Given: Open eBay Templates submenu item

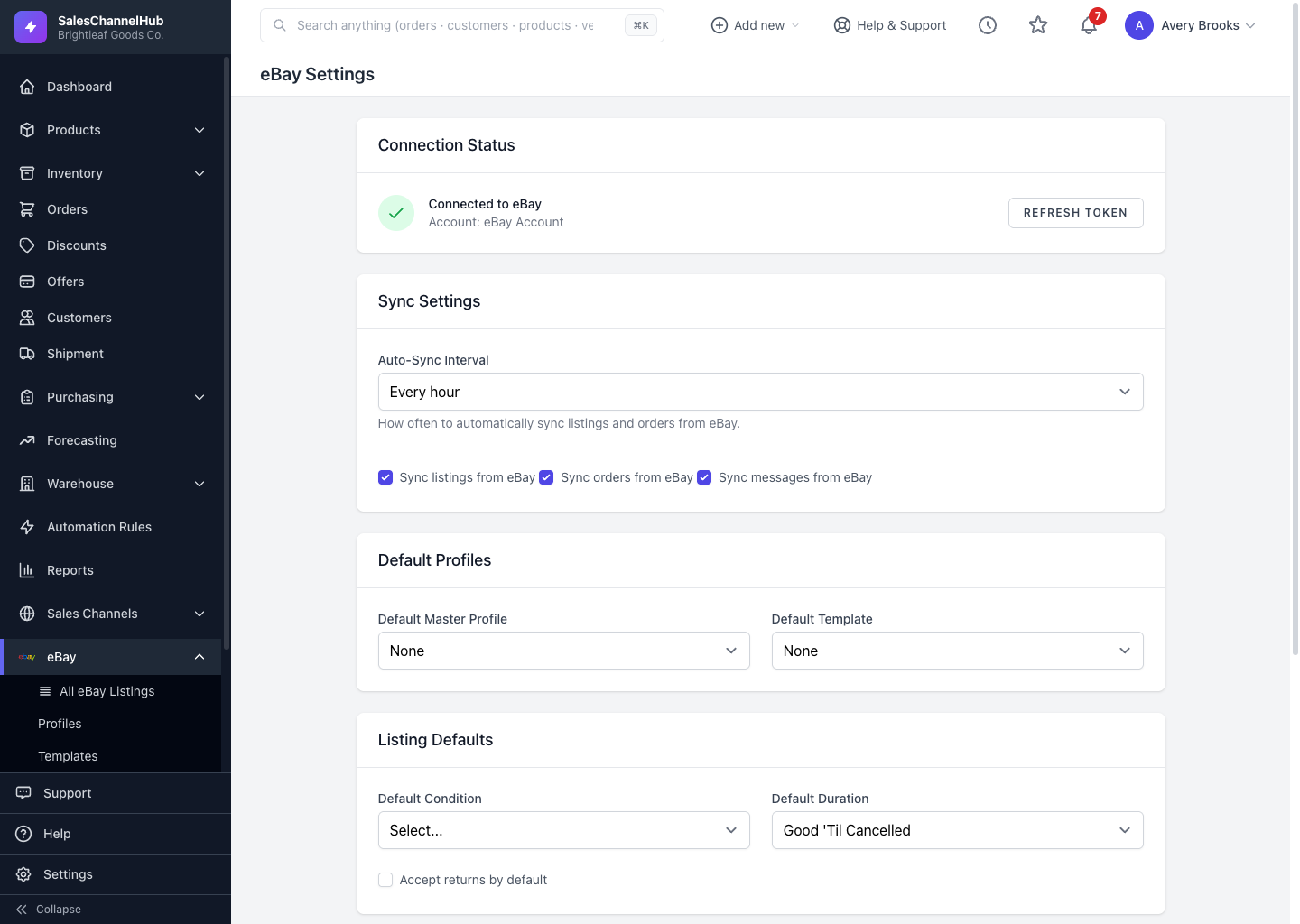Looking at the screenshot, I should point(110,756).
